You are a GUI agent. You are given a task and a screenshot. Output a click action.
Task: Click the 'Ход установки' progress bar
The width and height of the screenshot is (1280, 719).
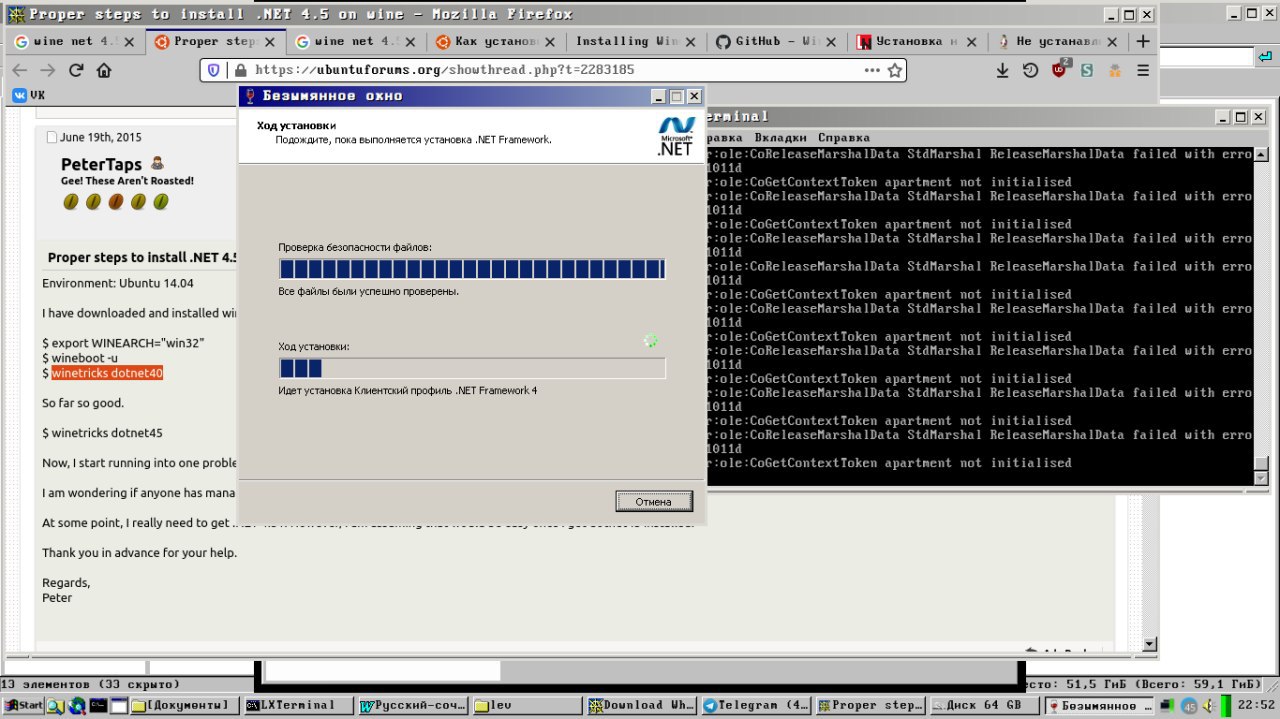click(472, 368)
